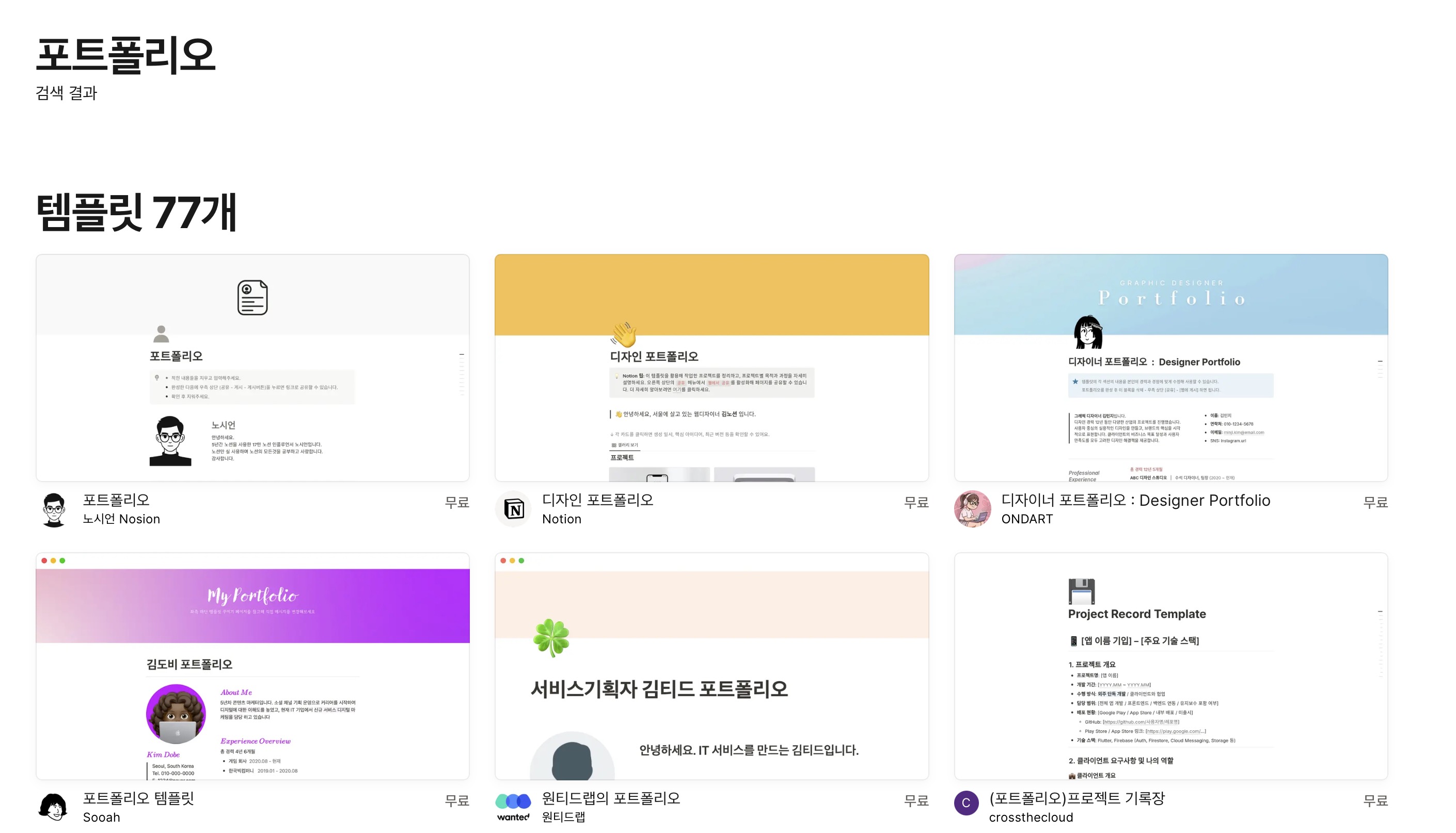
Task: Click the (포트폴리오)프로젝트 기록장 title link
Action: pyautogui.click(x=1077, y=798)
